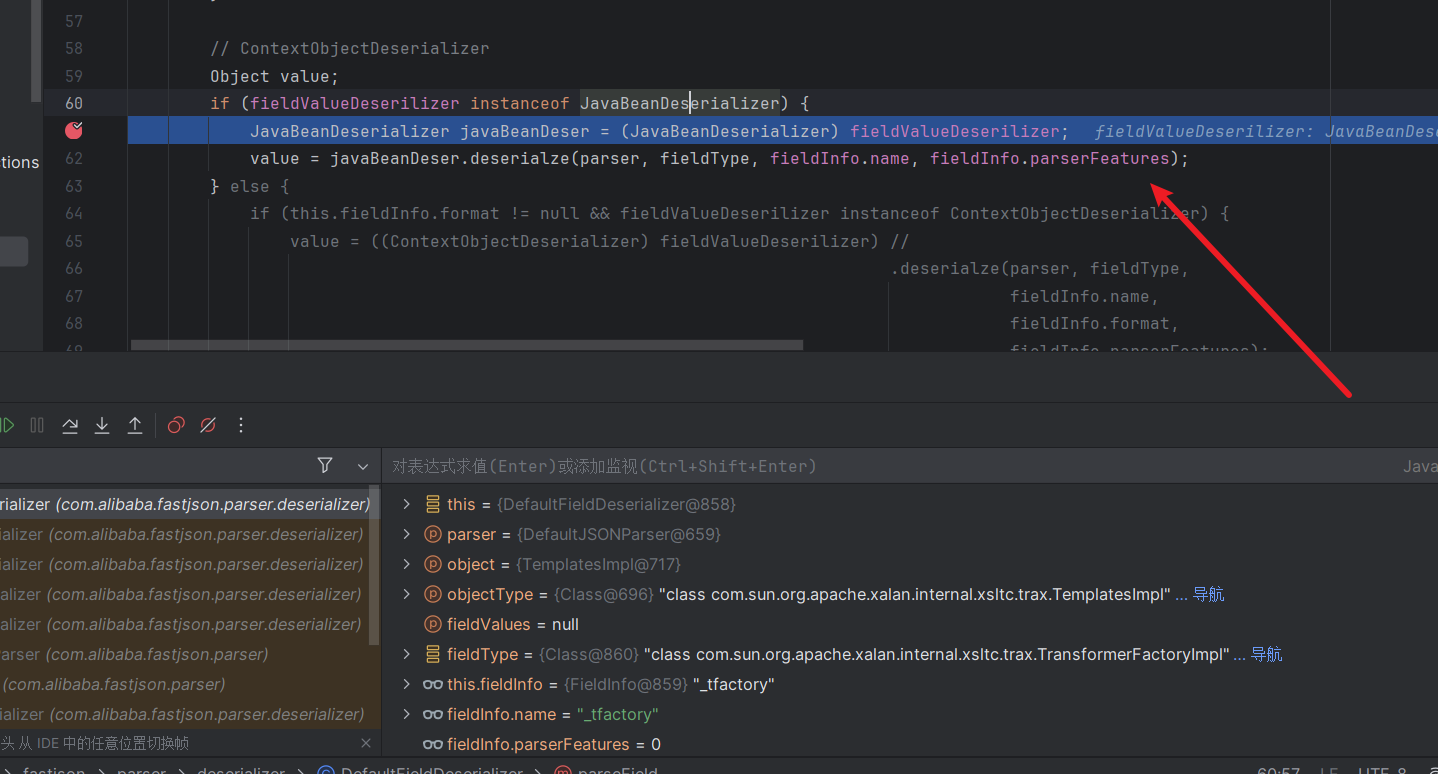Screen dimensions: 1438x774
Task: Click the parameter icon beside 'parser'
Action: point(432,534)
